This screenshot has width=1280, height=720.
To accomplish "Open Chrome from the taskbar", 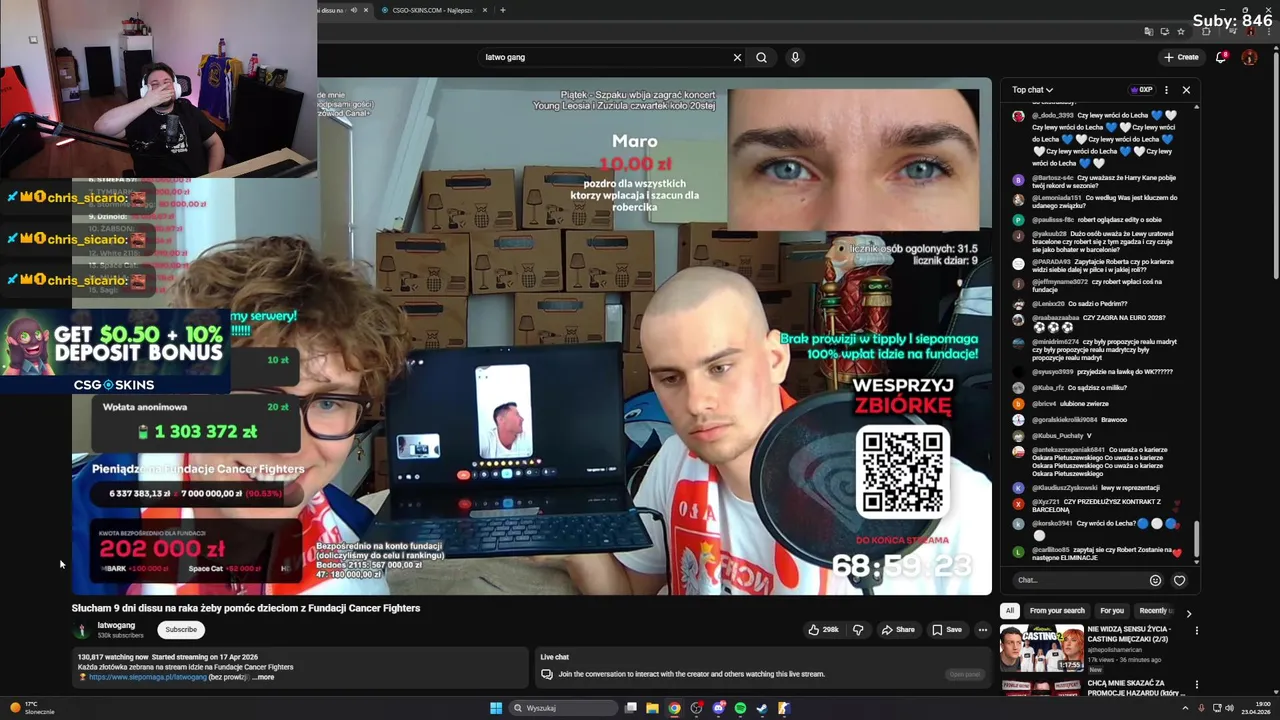I will click(674, 708).
